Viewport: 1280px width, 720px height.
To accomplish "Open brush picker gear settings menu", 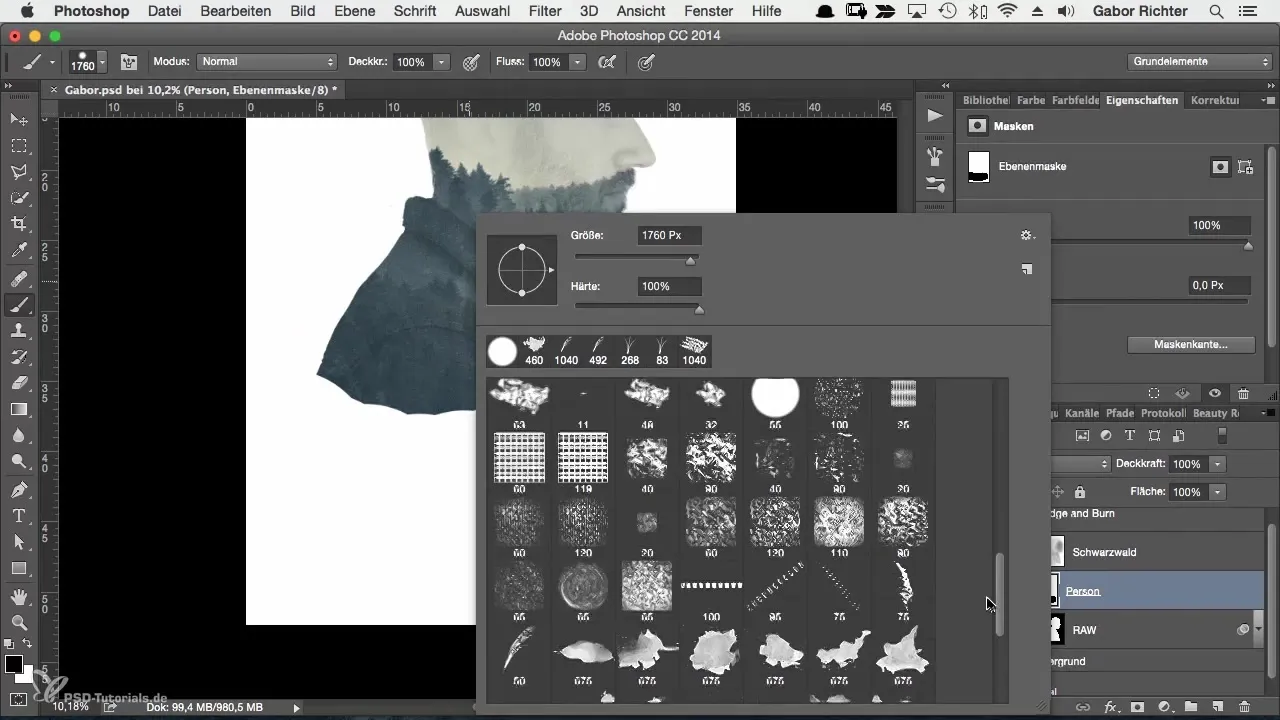I will [x=1027, y=236].
